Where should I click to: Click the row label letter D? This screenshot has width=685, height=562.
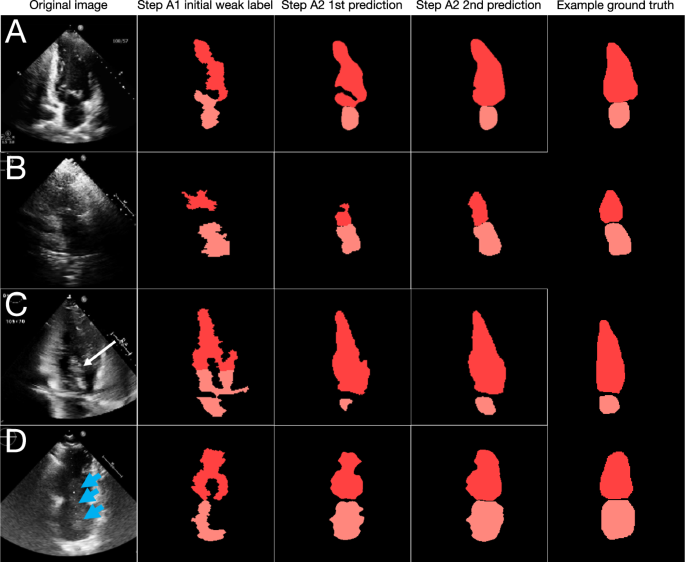(x=16, y=441)
